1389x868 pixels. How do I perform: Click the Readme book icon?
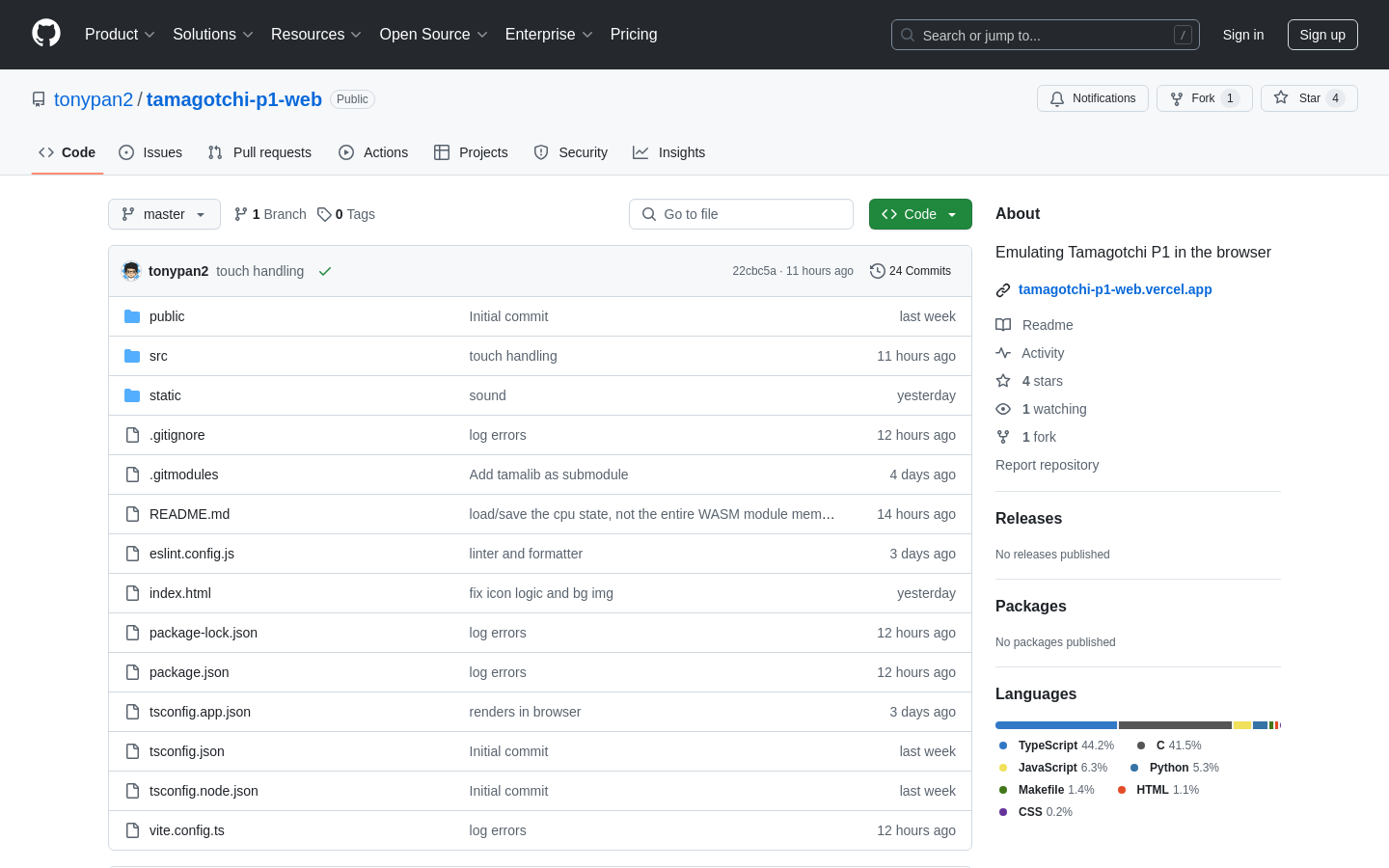(1003, 325)
